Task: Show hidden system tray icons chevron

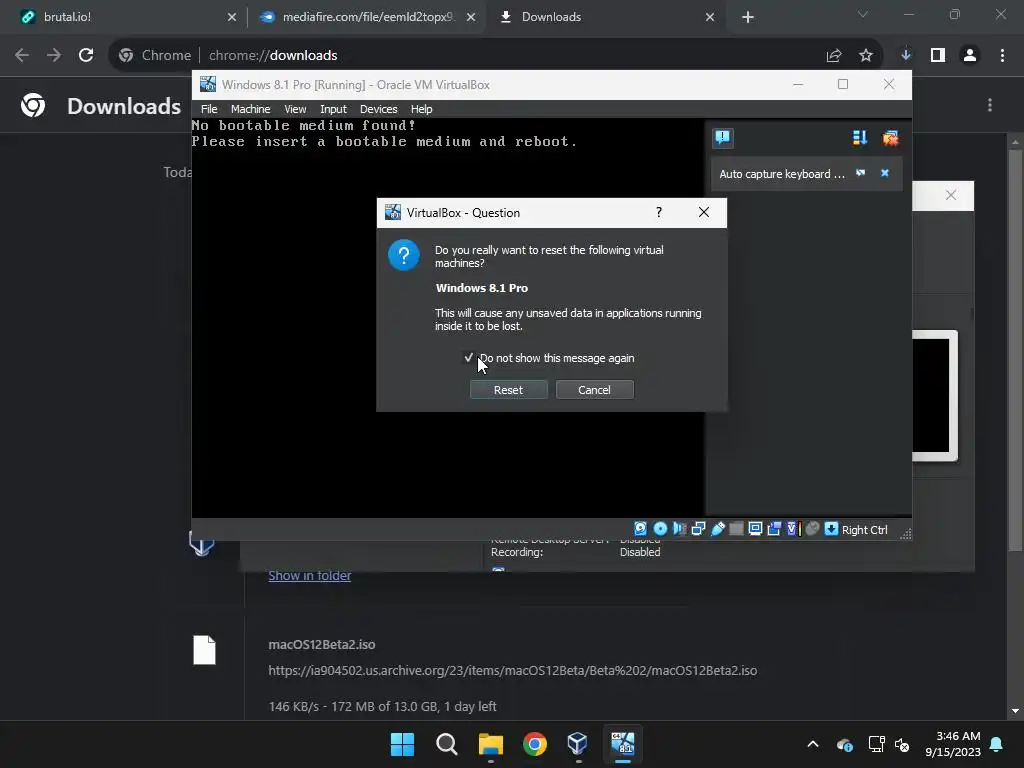Action: pos(813,744)
